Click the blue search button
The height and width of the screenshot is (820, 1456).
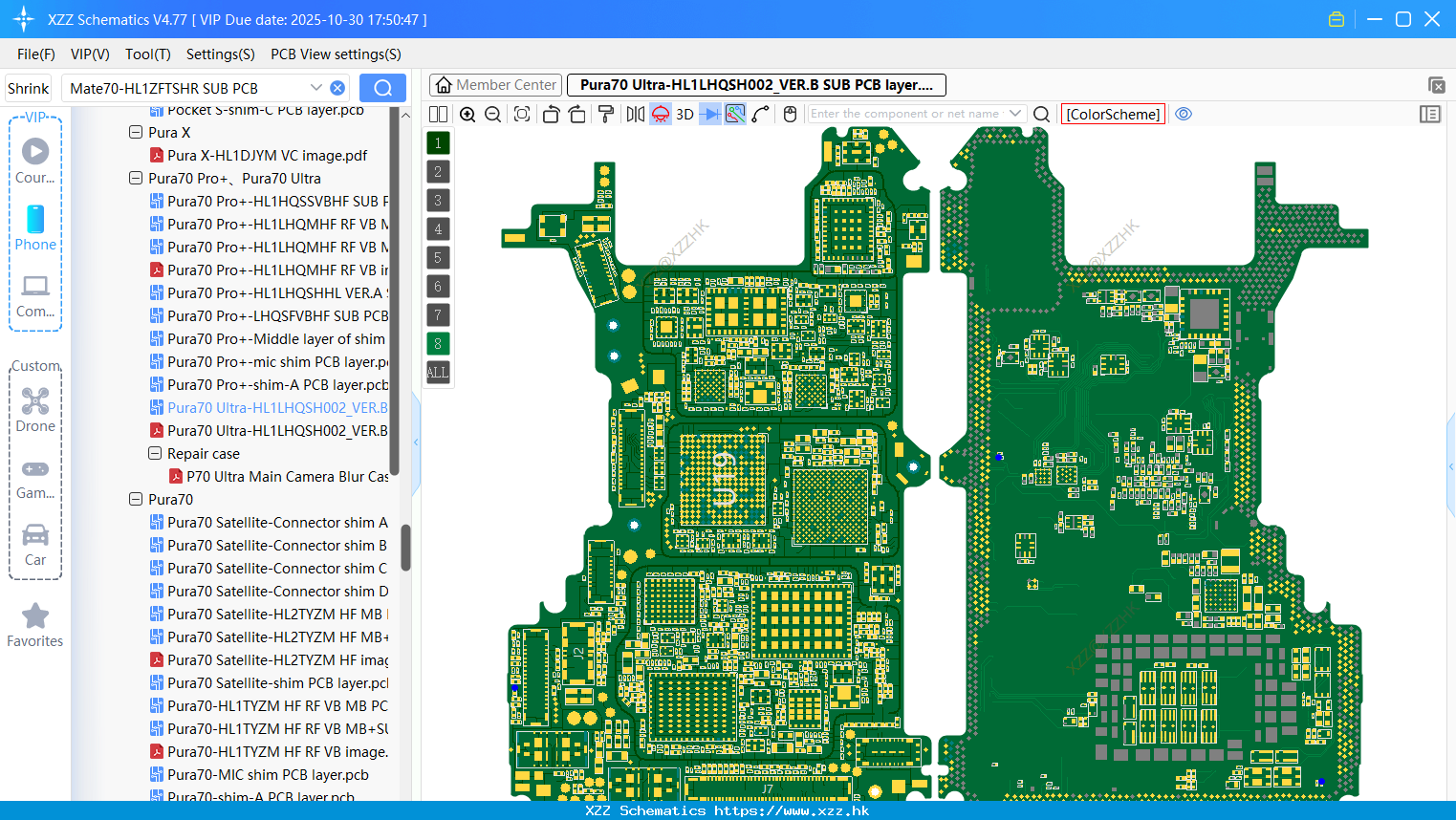[x=382, y=88]
